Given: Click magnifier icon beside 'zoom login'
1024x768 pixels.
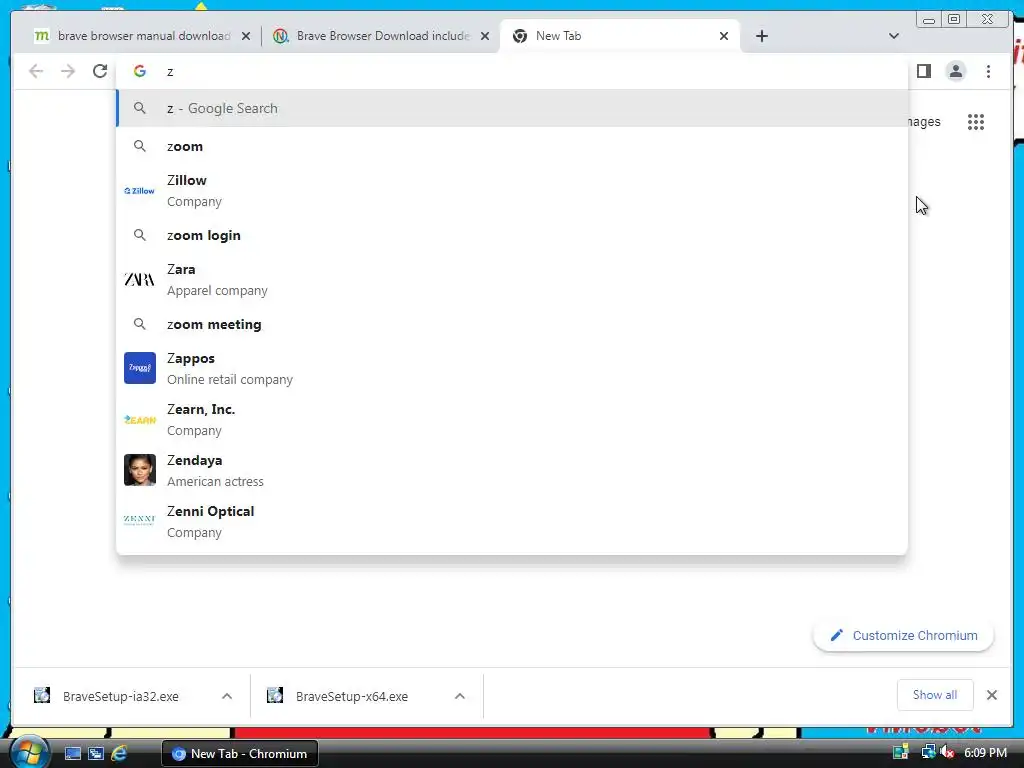Looking at the screenshot, I should pyautogui.click(x=140, y=234).
